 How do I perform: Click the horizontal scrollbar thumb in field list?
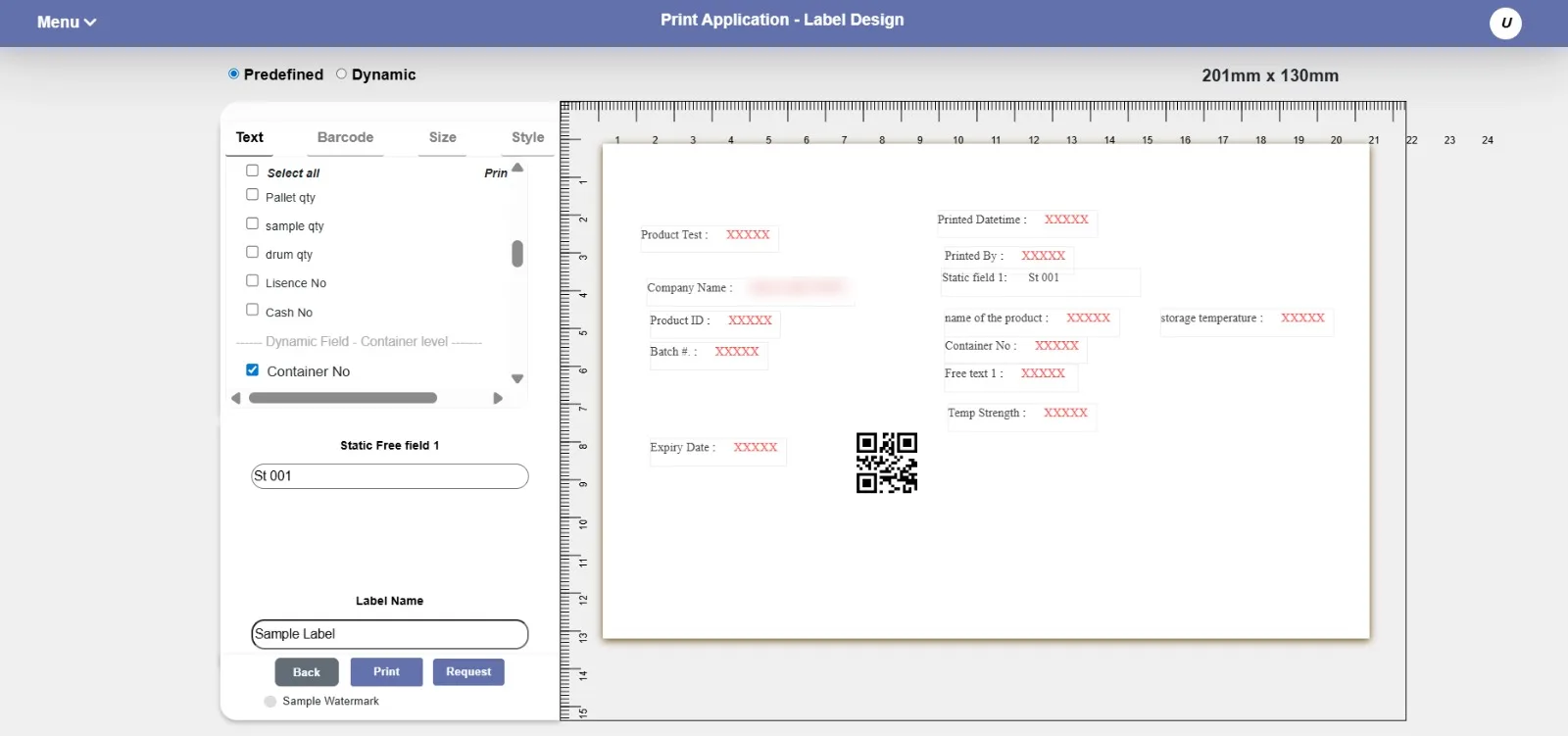(x=343, y=398)
